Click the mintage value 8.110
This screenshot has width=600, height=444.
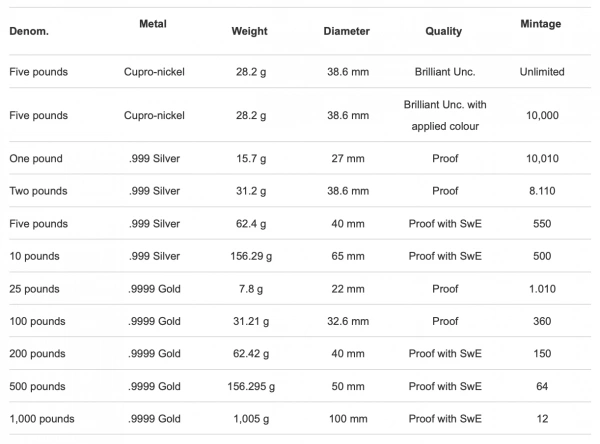tap(542, 191)
